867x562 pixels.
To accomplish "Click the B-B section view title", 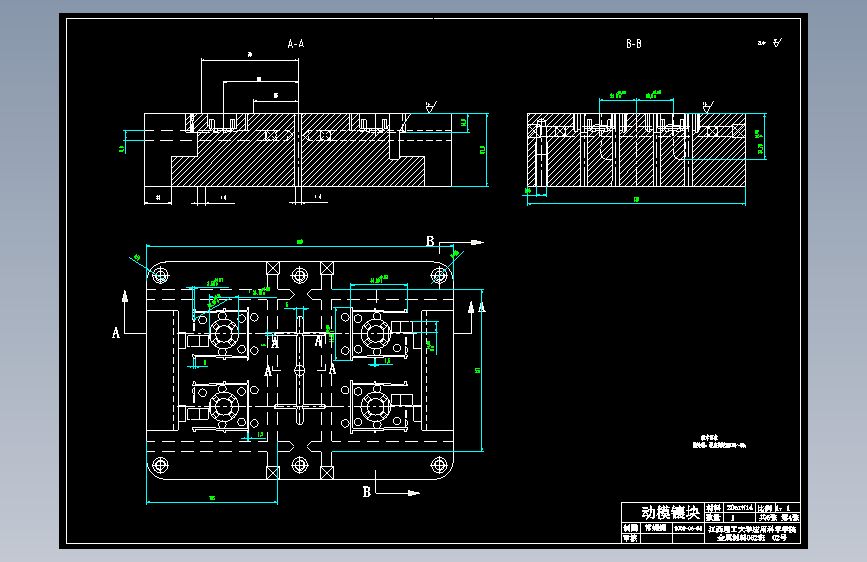I will point(634,44).
